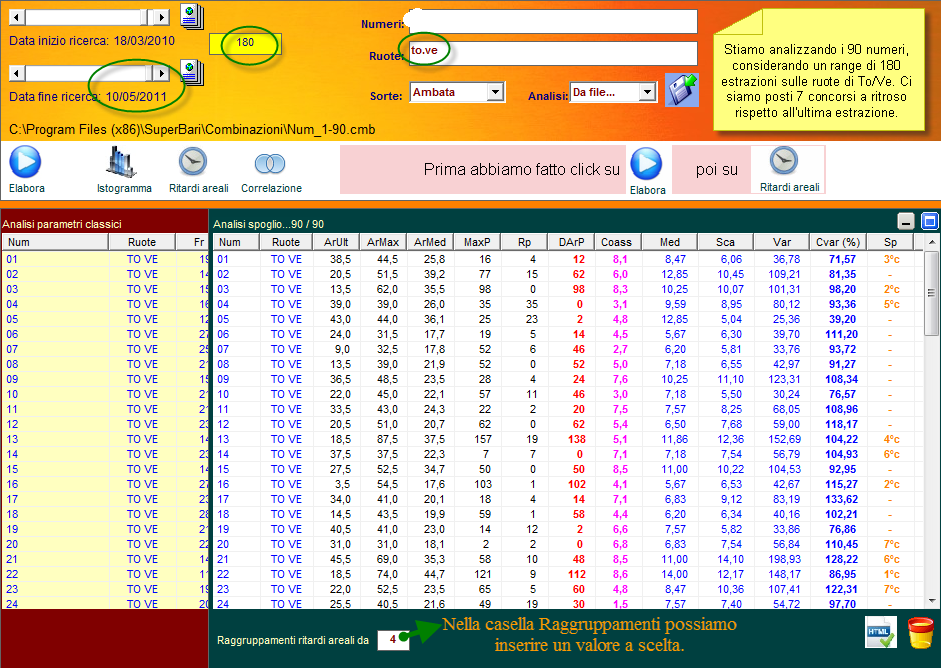The height and width of the screenshot is (668, 941).
Task: Click Coass value 8,1 in row 01
Action: pyautogui.click(x=620, y=259)
